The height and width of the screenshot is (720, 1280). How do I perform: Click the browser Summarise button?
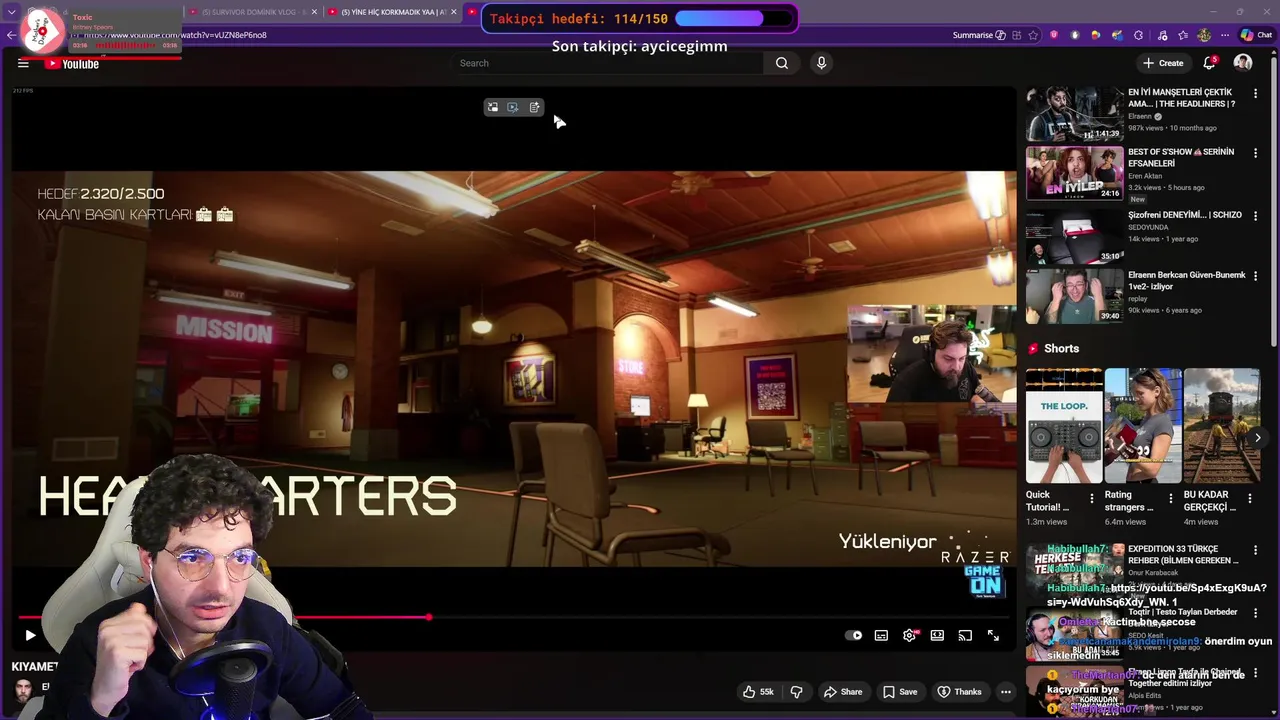(979, 35)
